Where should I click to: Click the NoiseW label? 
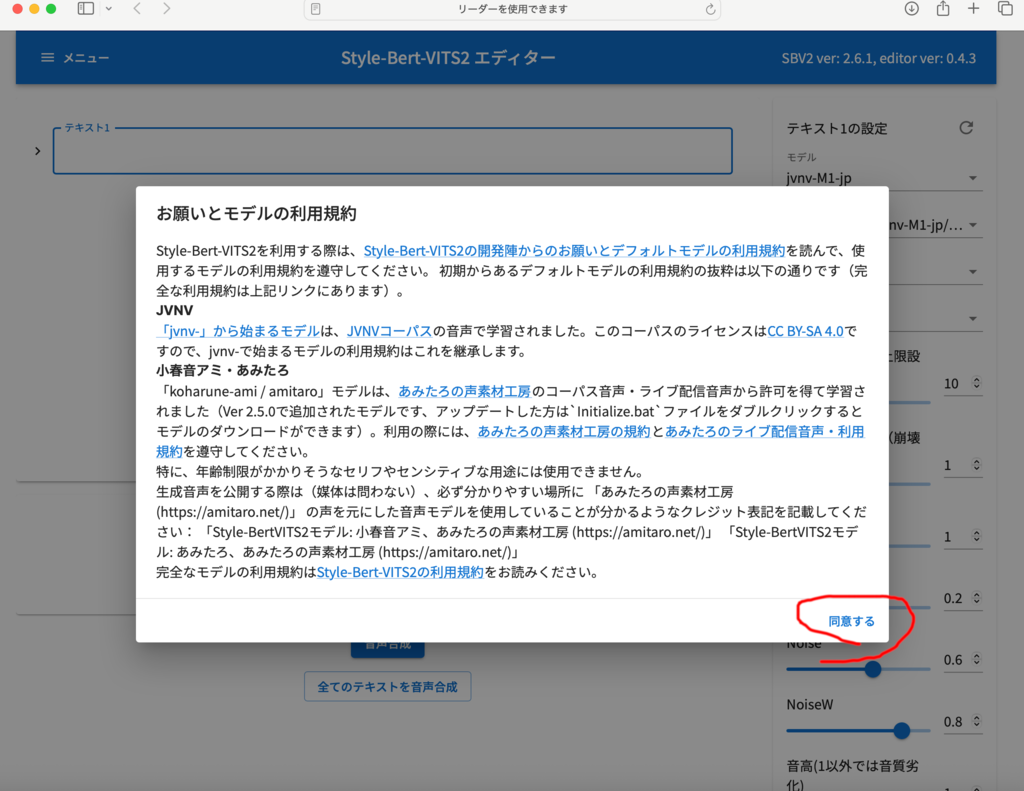(810, 705)
